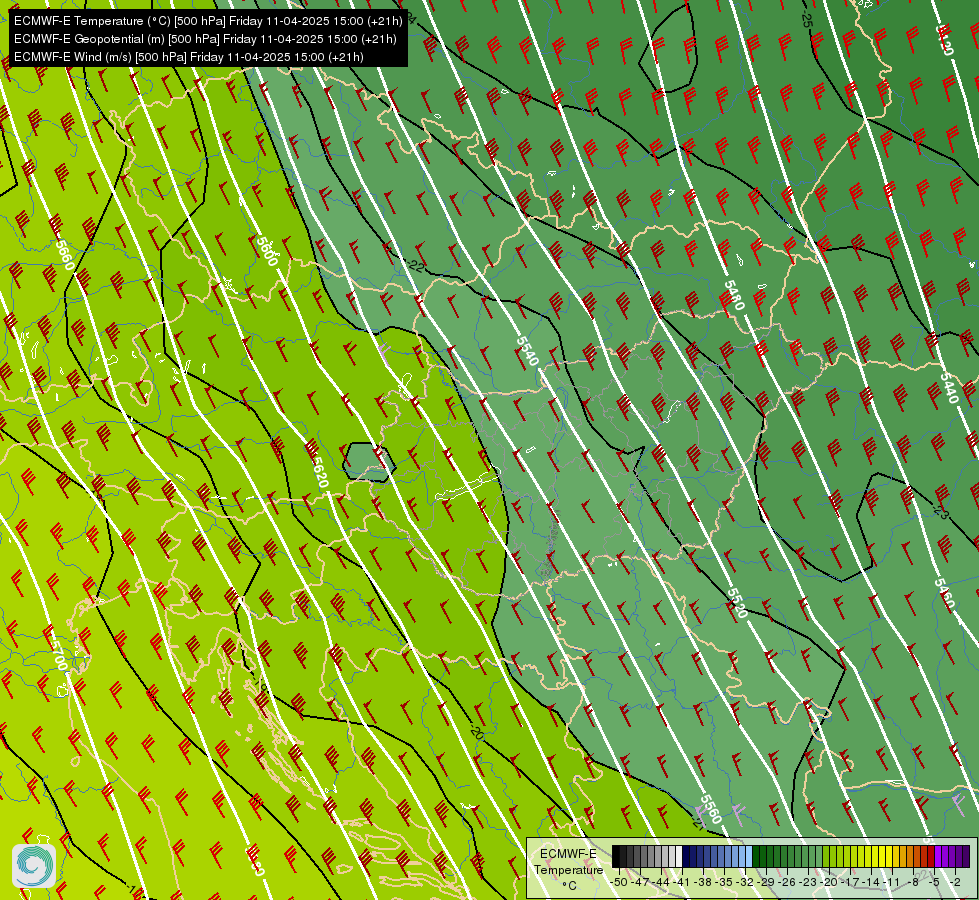The width and height of the screenshot is (979, 900).
Task: Click the -23 value in the legend scale
Action: click(x=807, y=882)
